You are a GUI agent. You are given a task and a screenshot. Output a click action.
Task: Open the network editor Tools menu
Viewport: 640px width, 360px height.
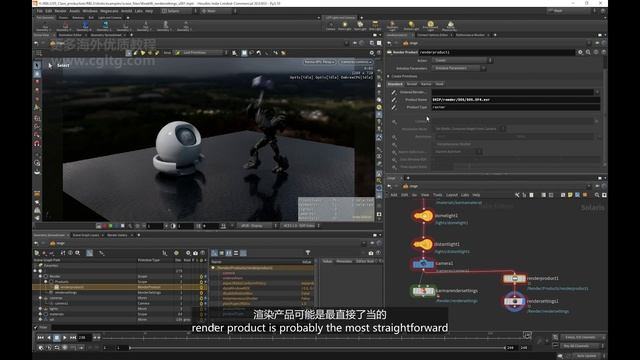tap(438, 195)
